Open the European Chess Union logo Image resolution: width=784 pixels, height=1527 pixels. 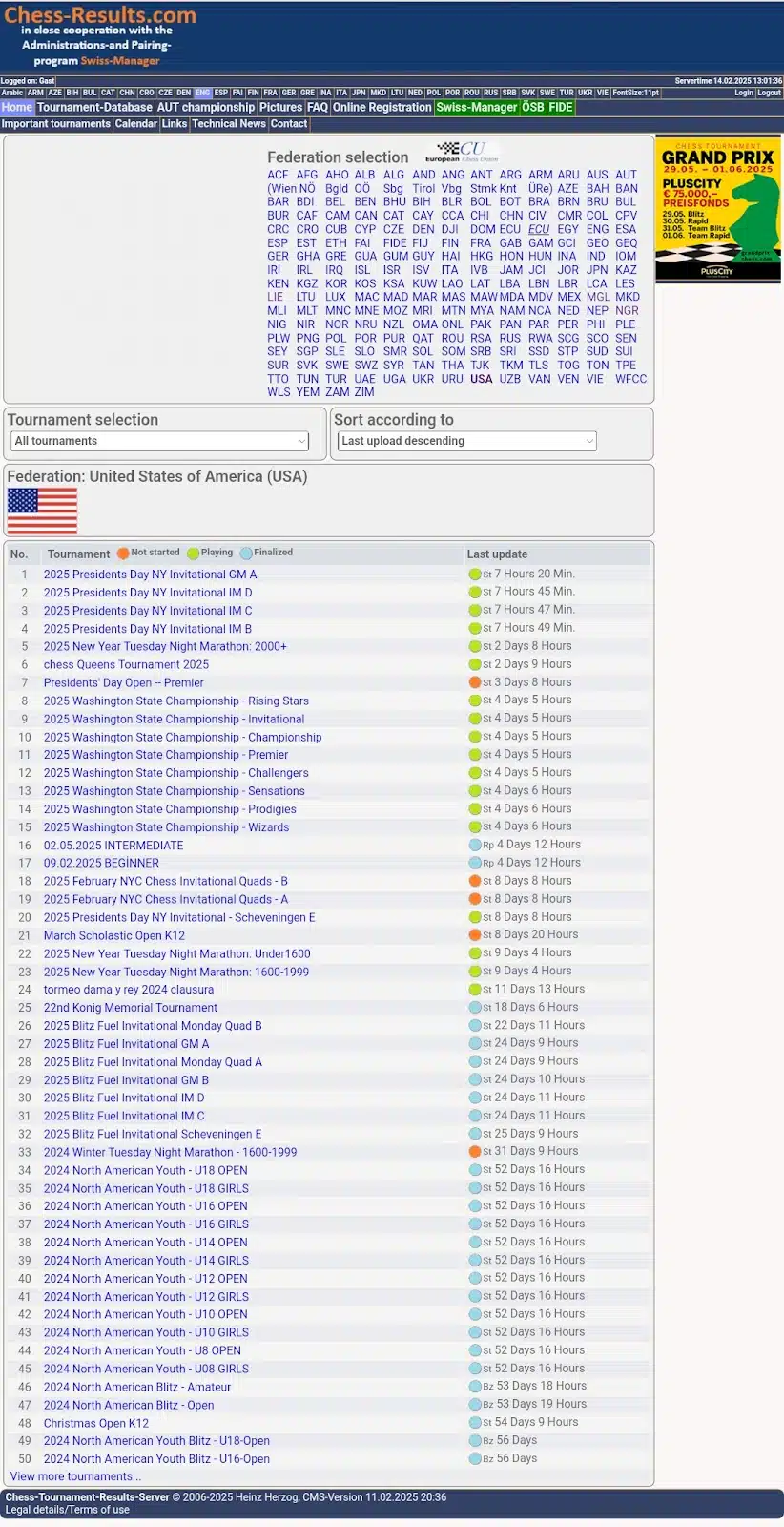point(463,152)
